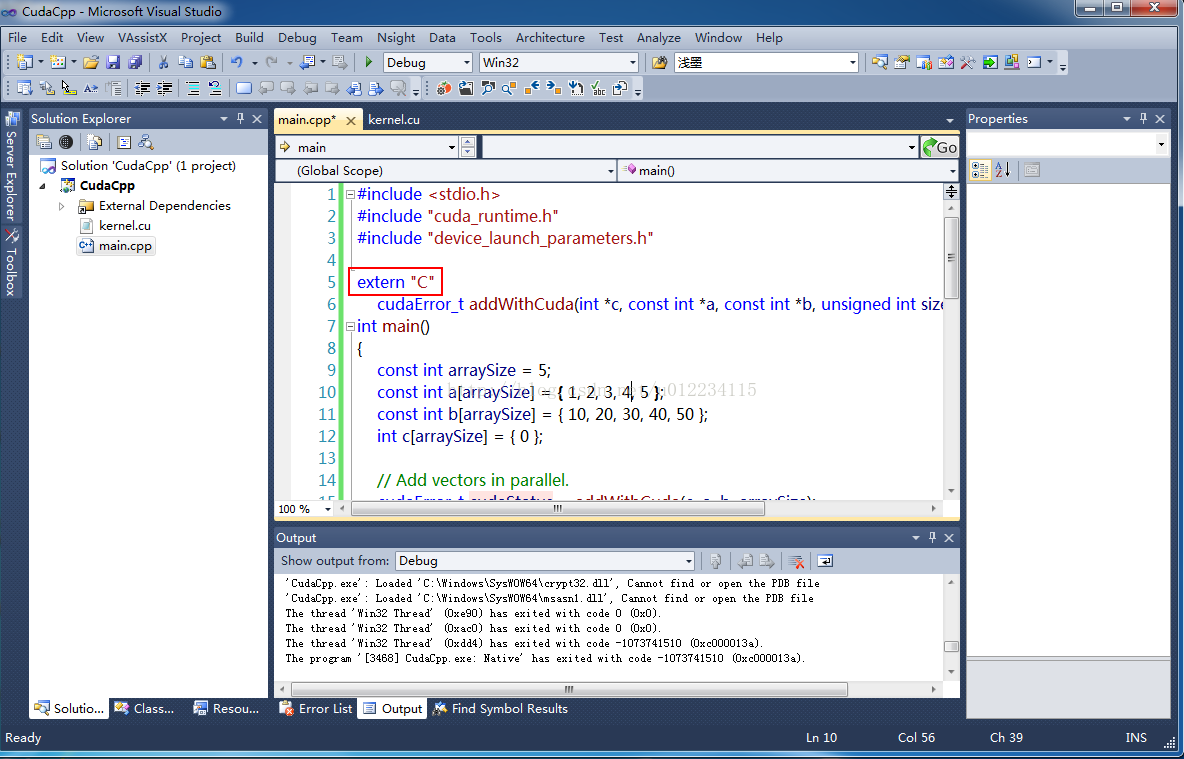This screenshot has height=759, width=1184.
Task: Click the Save All icon
Action: (135, 63)
